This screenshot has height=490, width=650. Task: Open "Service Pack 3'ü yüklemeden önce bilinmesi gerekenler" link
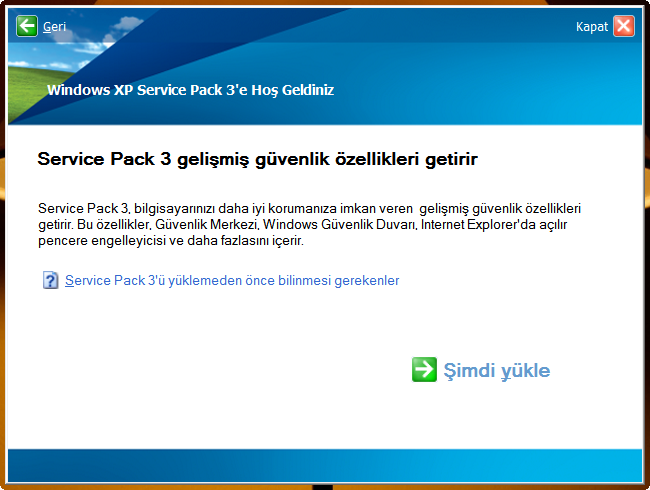[232, 281]
